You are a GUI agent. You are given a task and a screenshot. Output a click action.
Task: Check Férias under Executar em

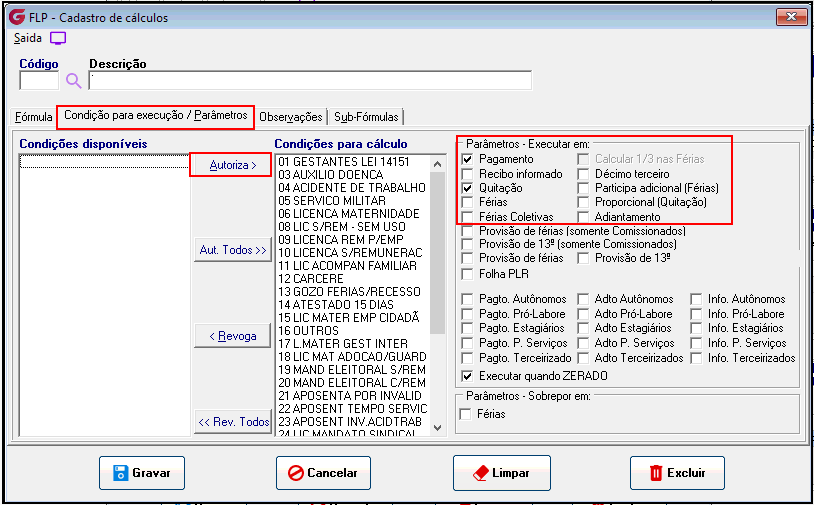tap(468, 202)
